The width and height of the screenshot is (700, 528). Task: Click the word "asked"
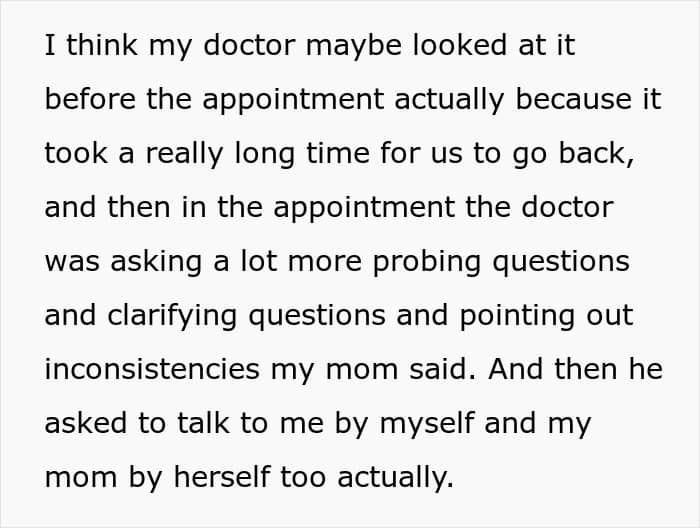point(86,423)
